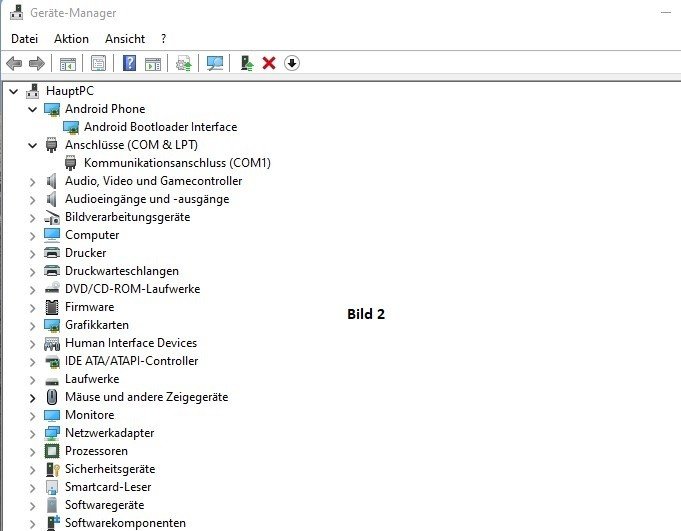Collapse the Anschlüsse (COM & LPT) node

click(33, 145)
